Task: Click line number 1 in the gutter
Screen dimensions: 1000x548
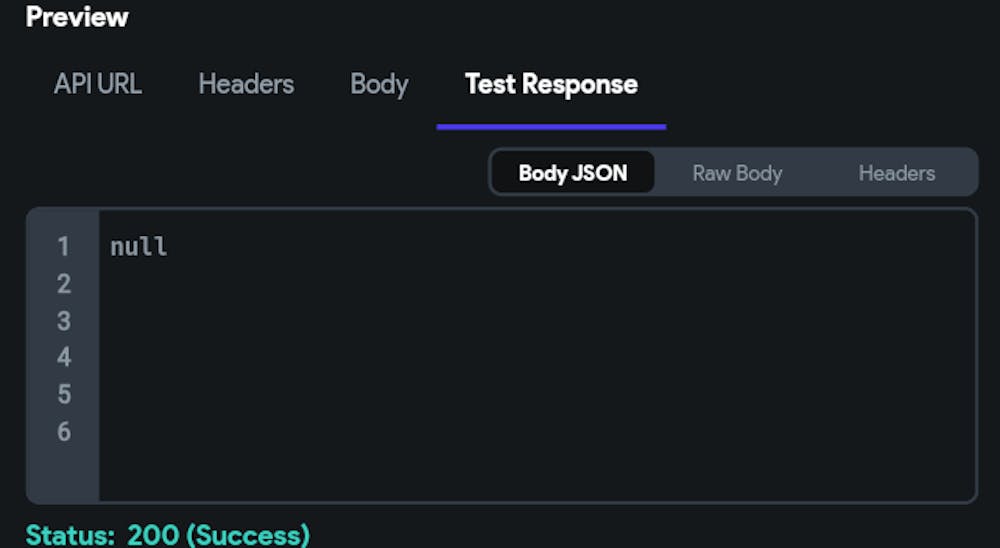Action: point(63,246)
